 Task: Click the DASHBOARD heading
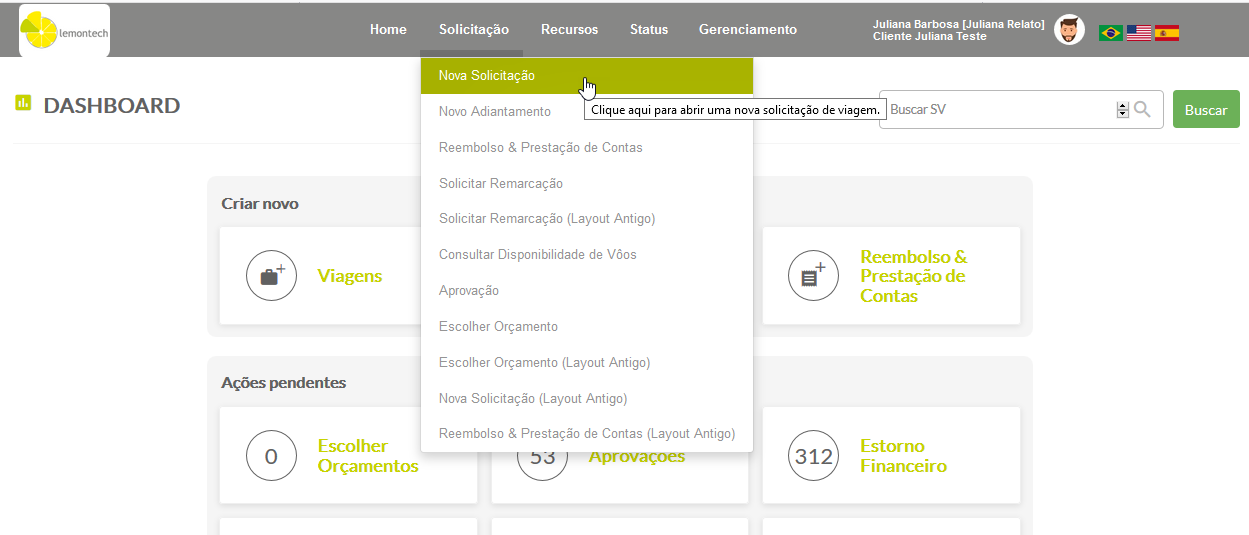click(112, 105)
